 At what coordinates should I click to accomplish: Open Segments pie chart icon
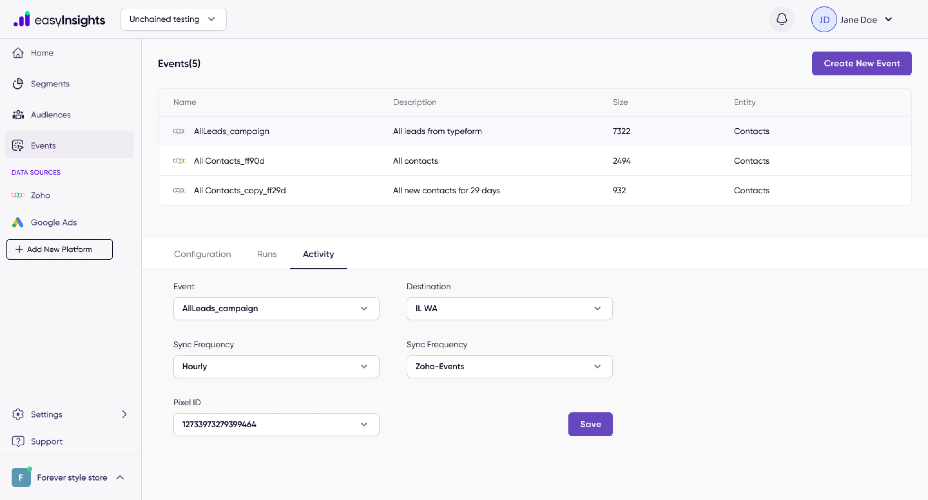point(18,83)
